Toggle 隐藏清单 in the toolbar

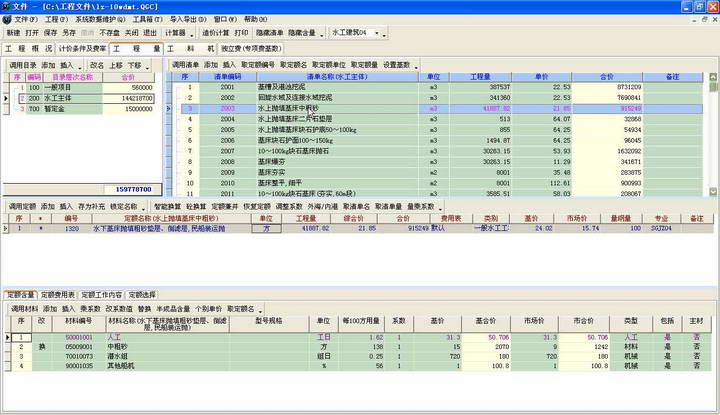pos(270,33)
